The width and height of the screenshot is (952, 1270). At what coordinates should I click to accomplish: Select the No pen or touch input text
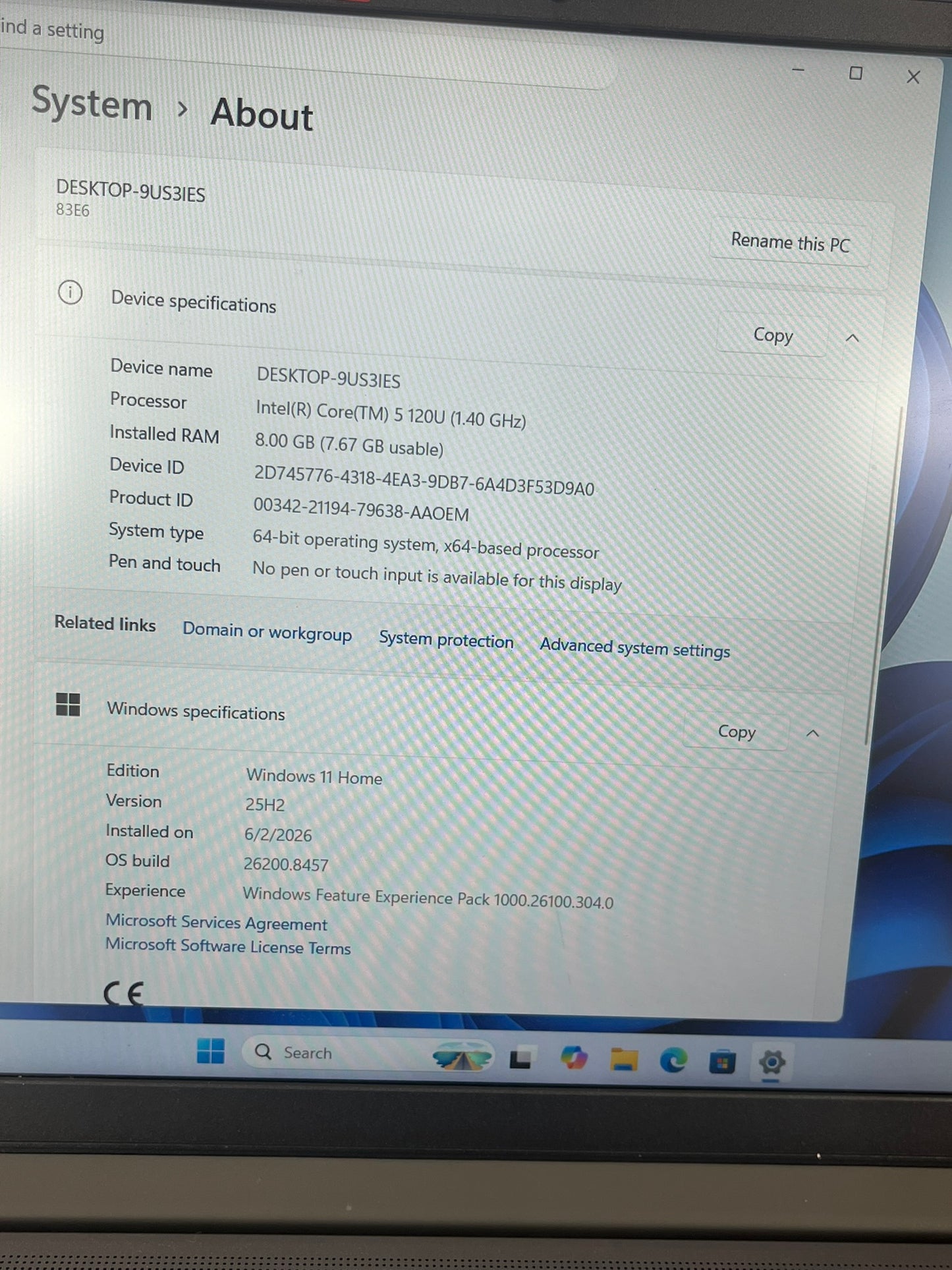(x=437, y=575)
